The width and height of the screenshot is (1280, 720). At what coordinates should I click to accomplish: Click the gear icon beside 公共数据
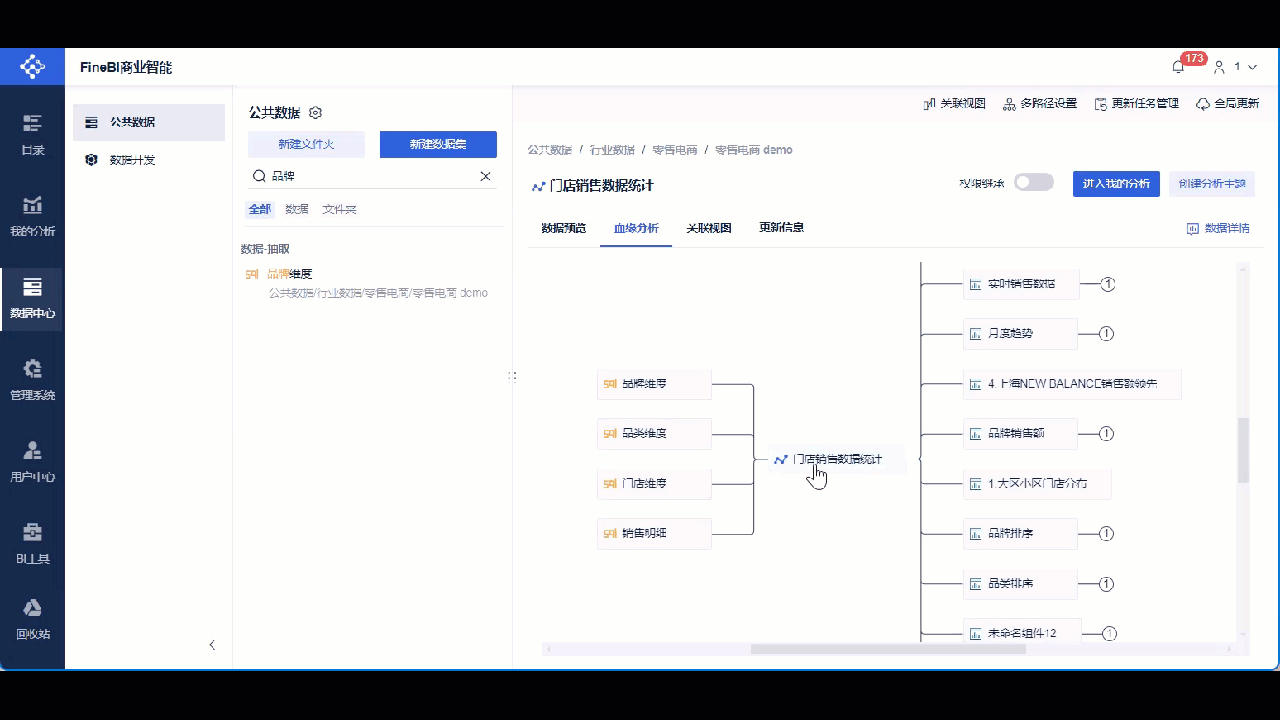315,113
